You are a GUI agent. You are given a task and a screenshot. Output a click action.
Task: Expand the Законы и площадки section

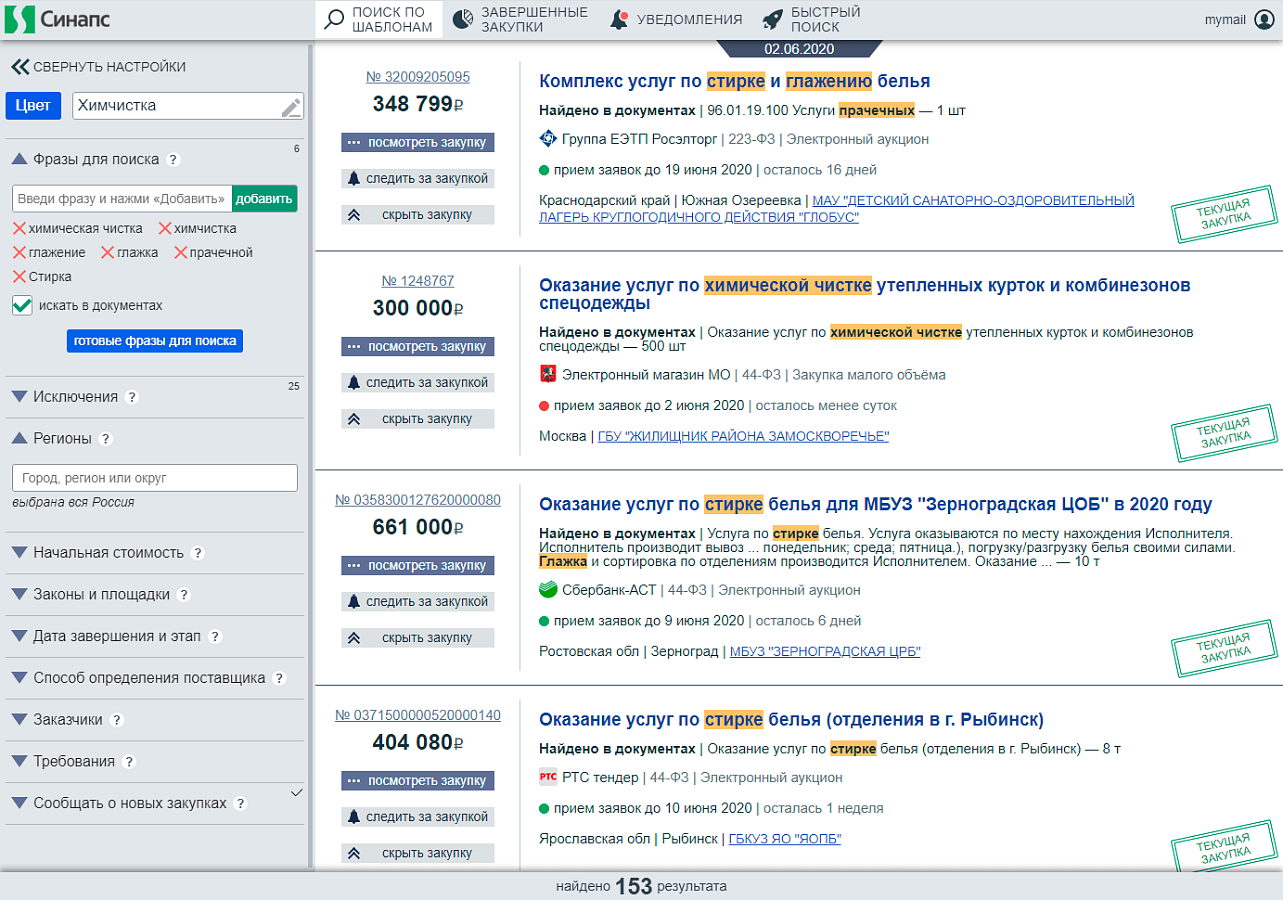click(x=19, y=595)
